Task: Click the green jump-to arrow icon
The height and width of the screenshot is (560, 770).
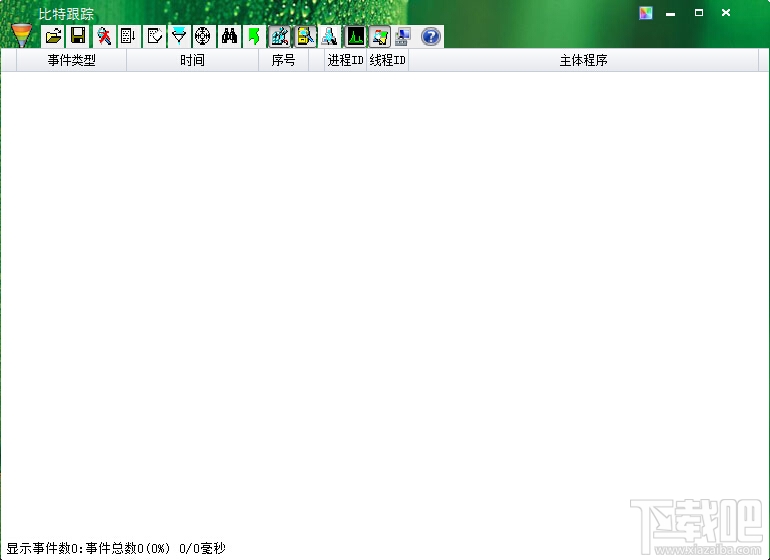Action: pyautogui.click(x=254, y=36)
